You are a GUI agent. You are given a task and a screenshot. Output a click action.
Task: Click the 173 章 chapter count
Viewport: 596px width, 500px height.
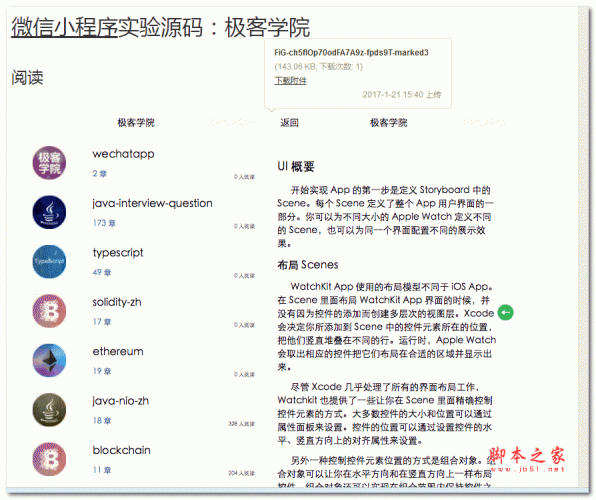(x=104, y=223)
